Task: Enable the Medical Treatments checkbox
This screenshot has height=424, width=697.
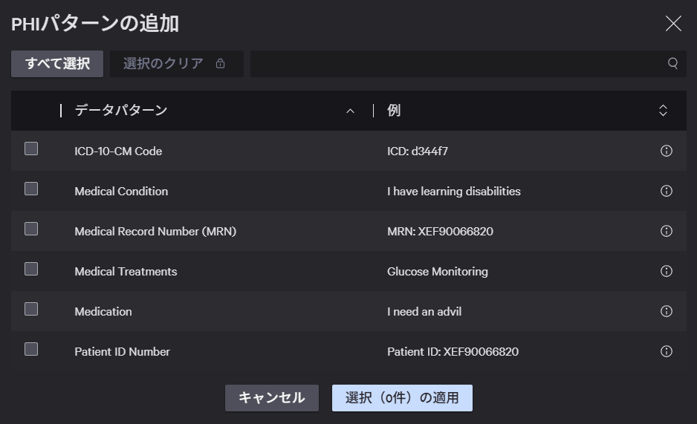Action: 31,268
